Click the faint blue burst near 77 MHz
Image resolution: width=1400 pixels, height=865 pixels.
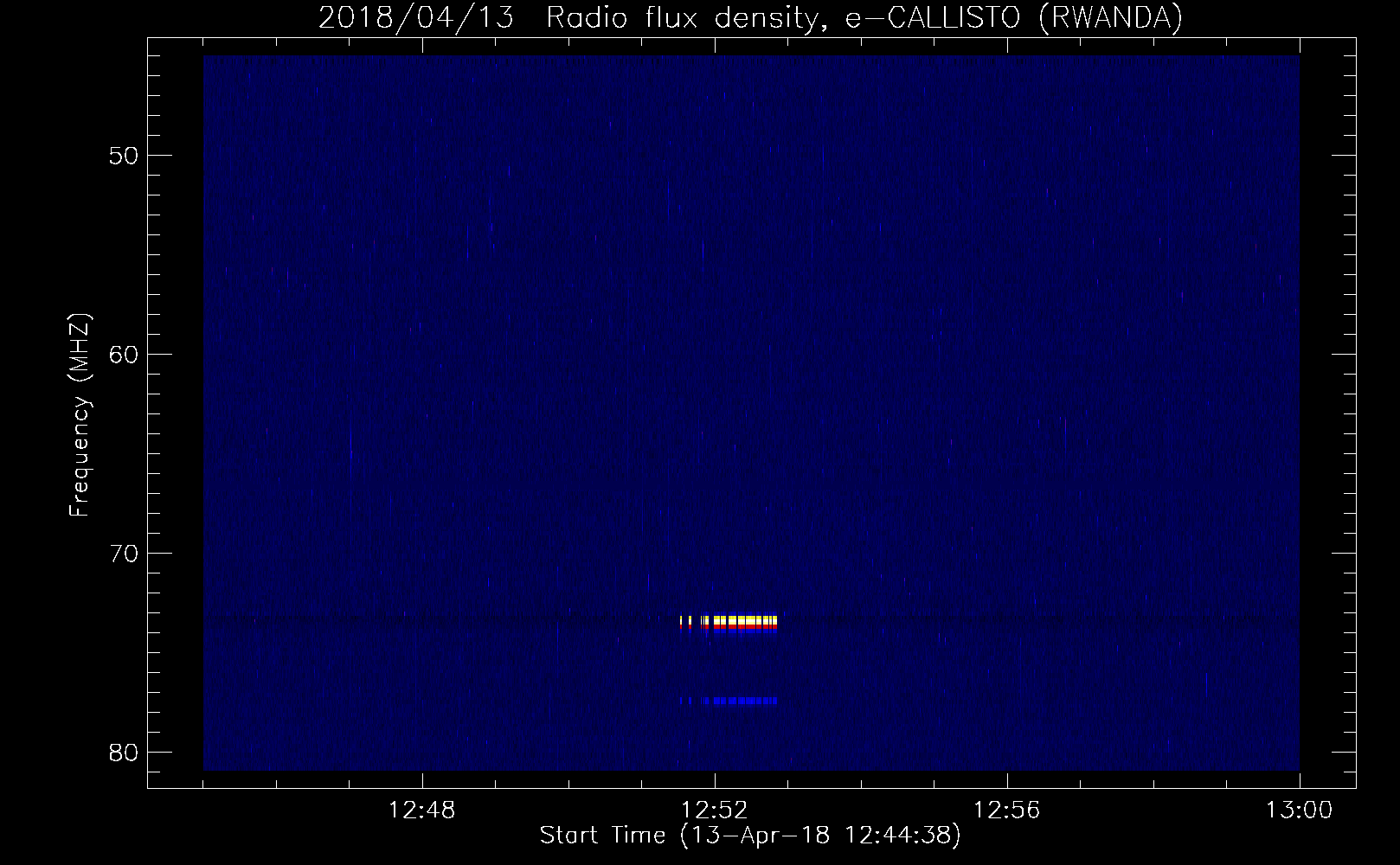(729, 701)
